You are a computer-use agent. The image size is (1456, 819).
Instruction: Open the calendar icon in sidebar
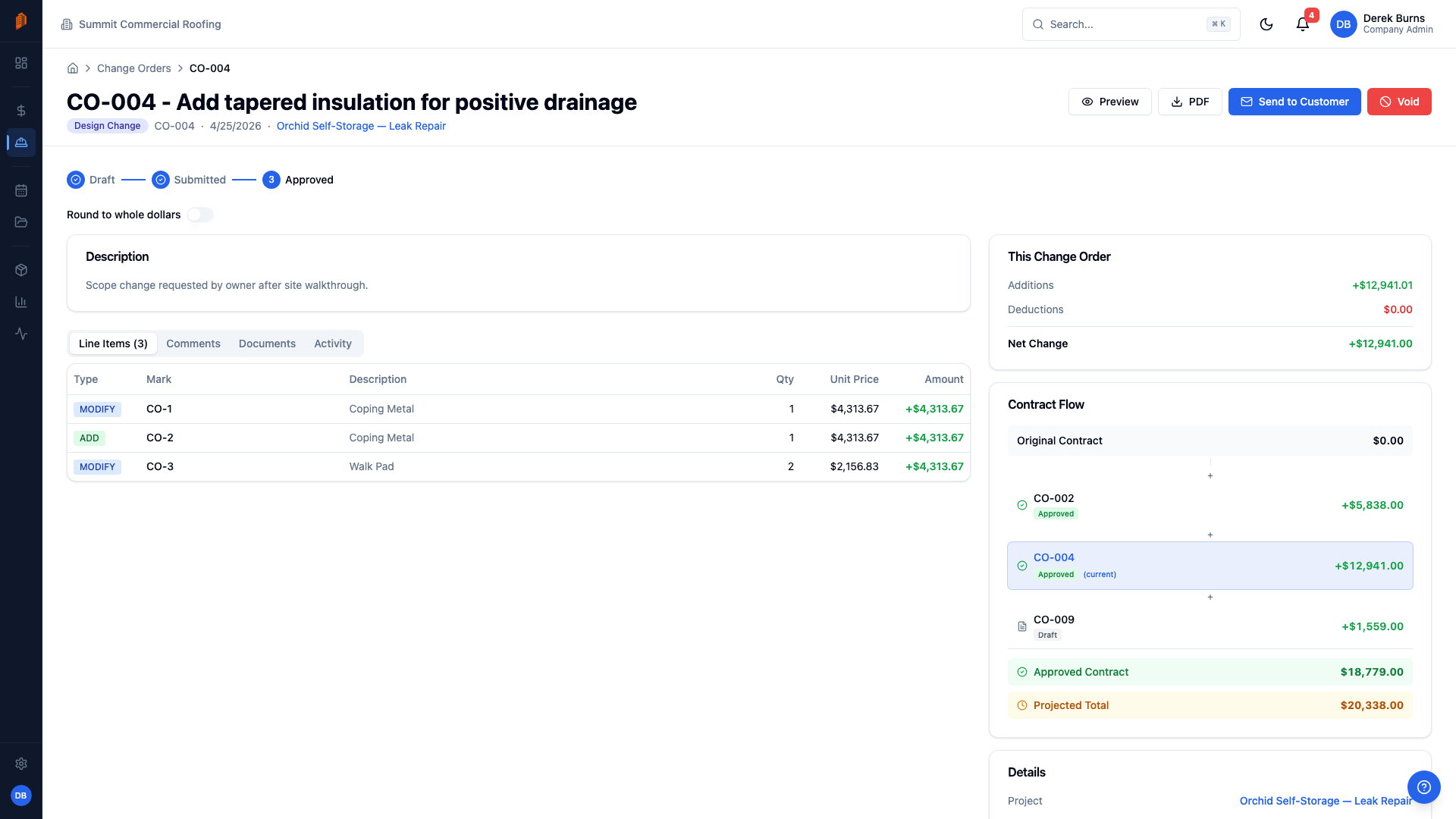click(21, 190)
